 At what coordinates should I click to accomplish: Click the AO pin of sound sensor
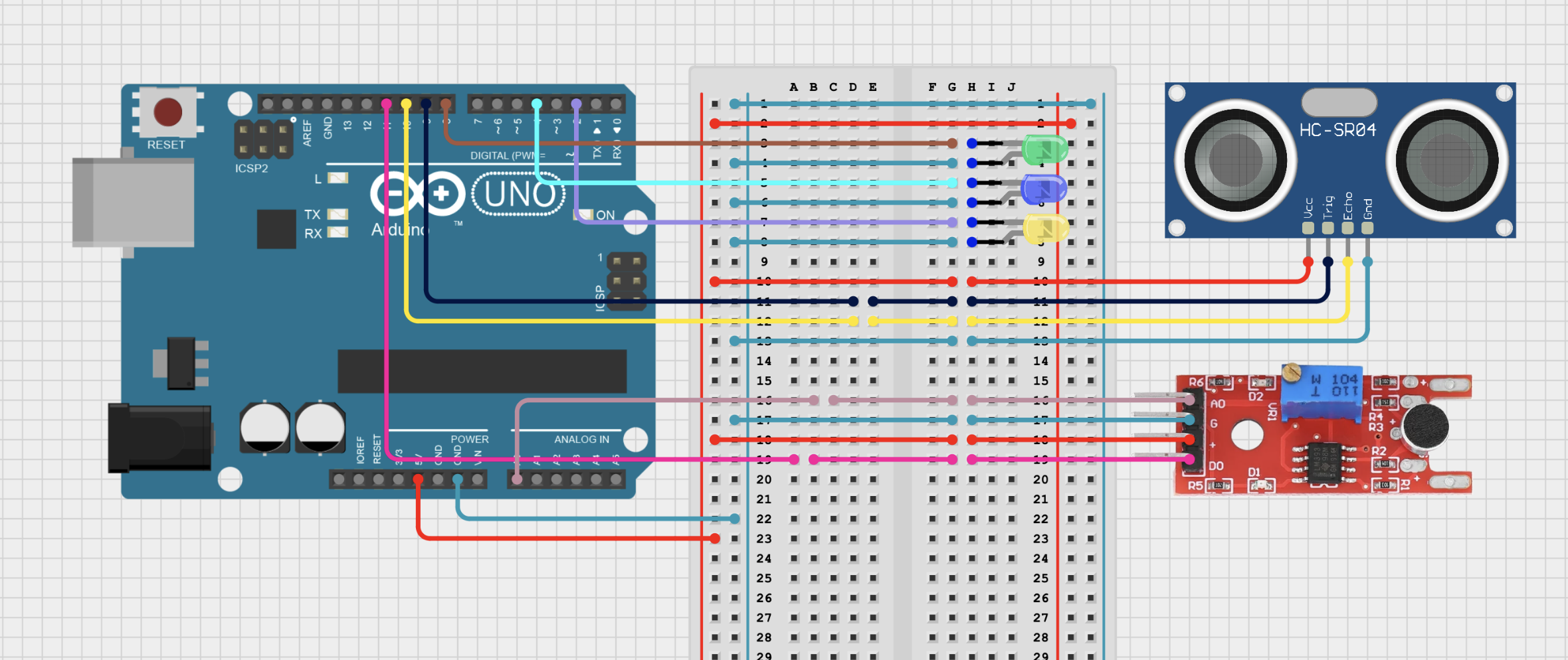1189,400
